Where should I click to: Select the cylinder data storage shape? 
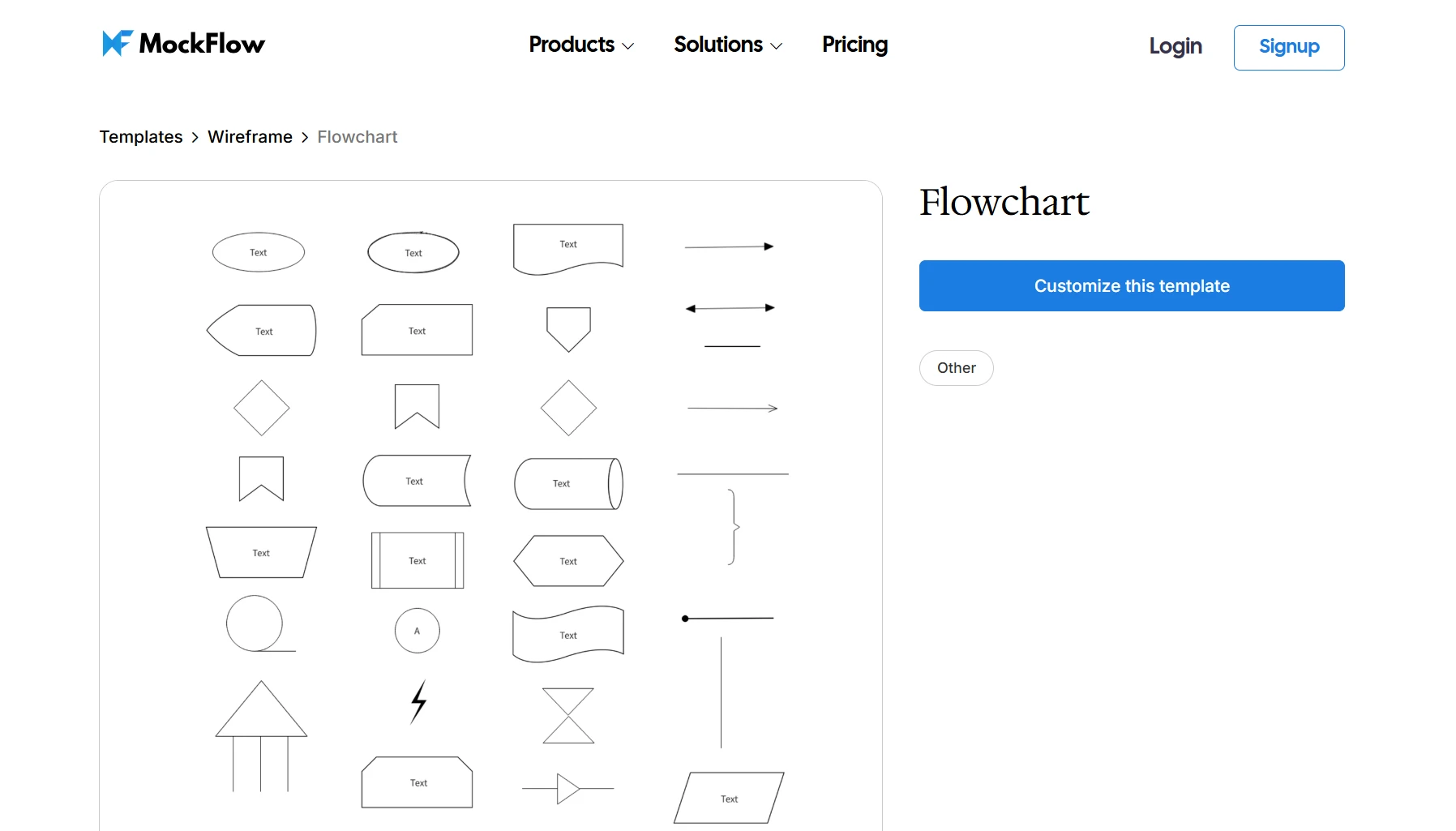pyautogui.click(x=568, y=484)
